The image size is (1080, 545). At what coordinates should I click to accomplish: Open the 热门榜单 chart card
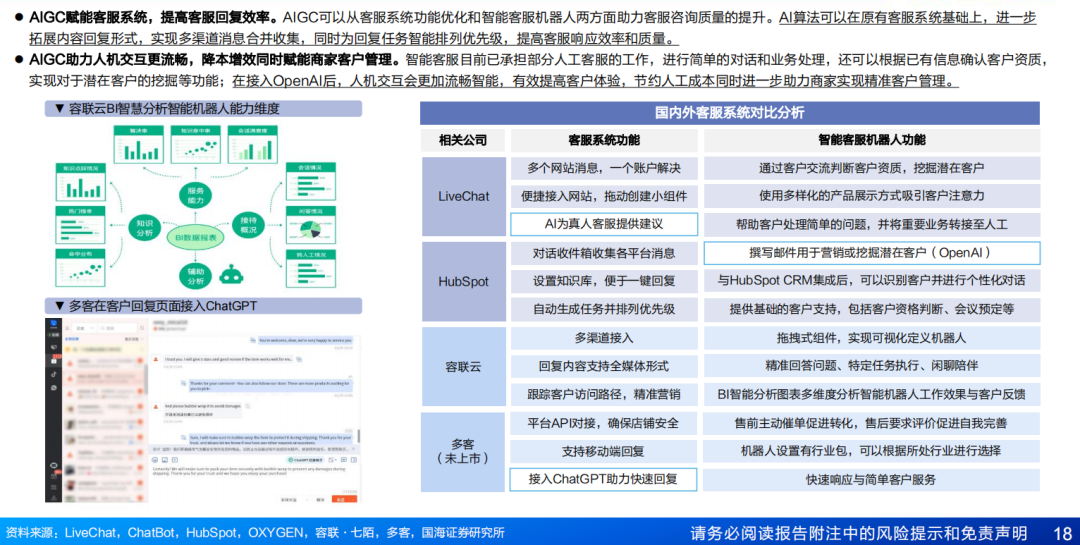(x=81, y=225)
